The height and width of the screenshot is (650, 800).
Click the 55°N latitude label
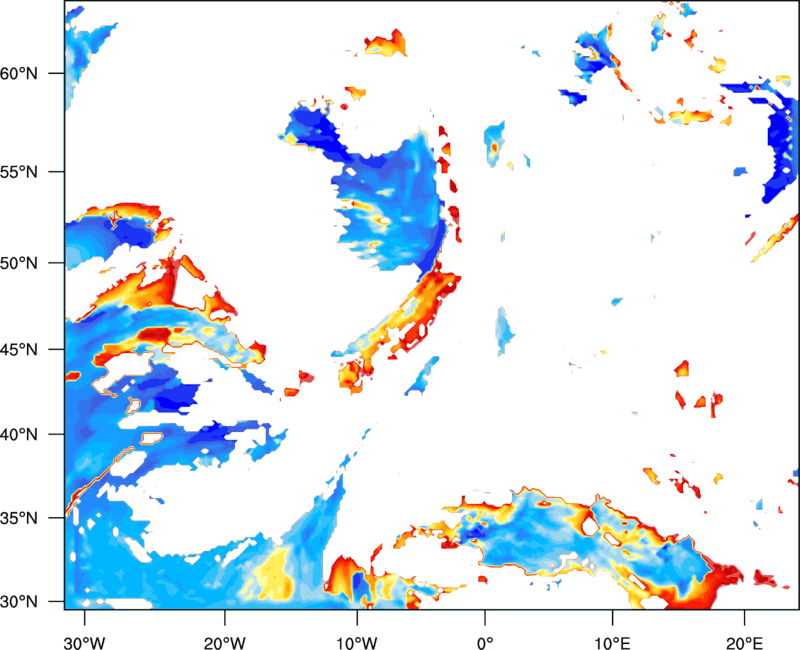pyautogui.click(x=19, y=172)
